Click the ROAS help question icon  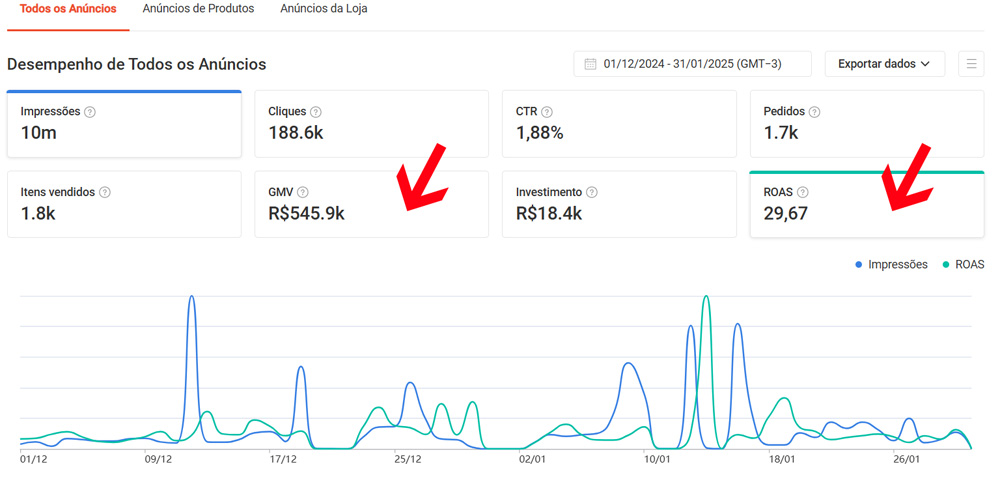point(803,192)
